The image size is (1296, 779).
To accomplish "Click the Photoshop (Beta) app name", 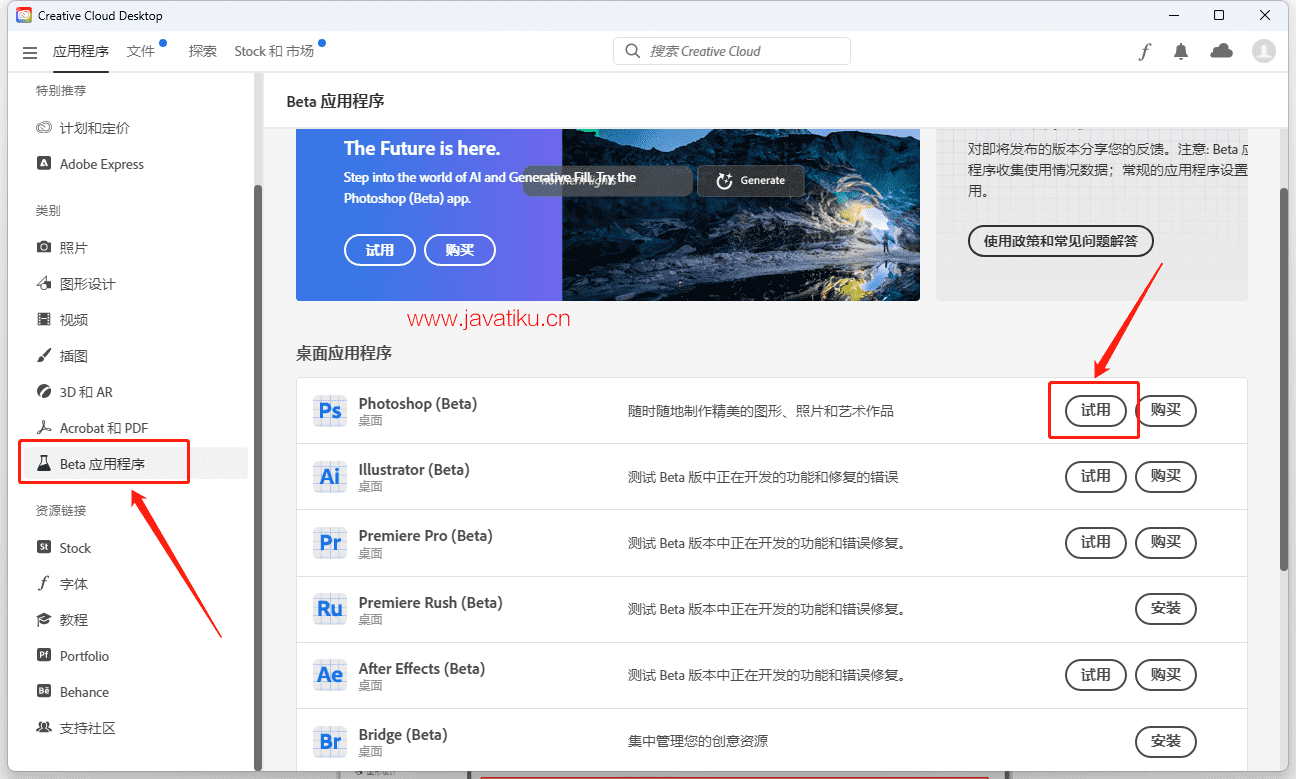I will tap(418, 404).
